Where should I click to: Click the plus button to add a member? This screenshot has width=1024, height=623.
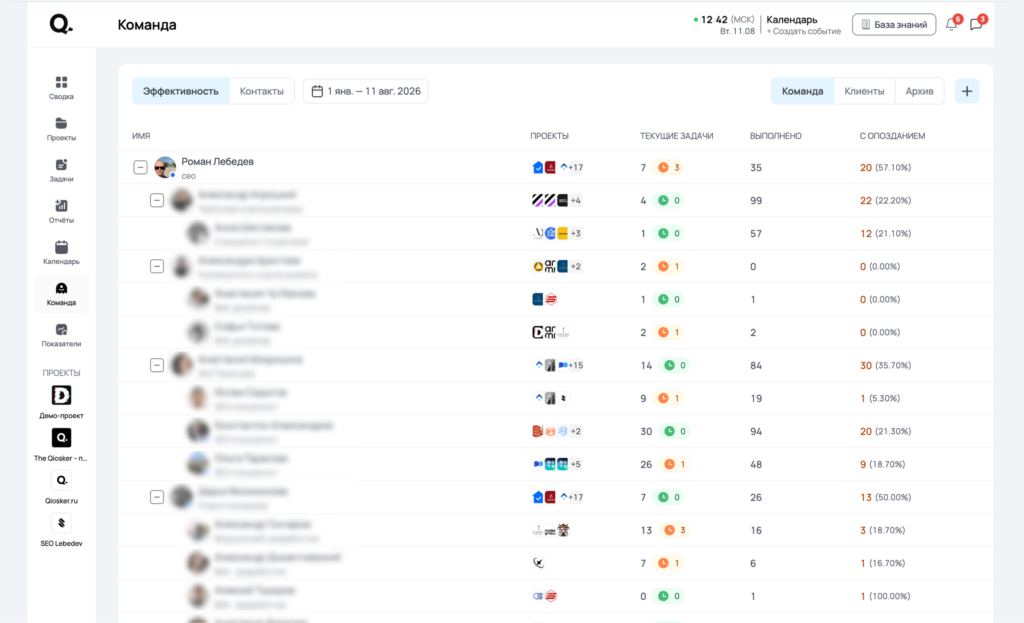[967, 91]
